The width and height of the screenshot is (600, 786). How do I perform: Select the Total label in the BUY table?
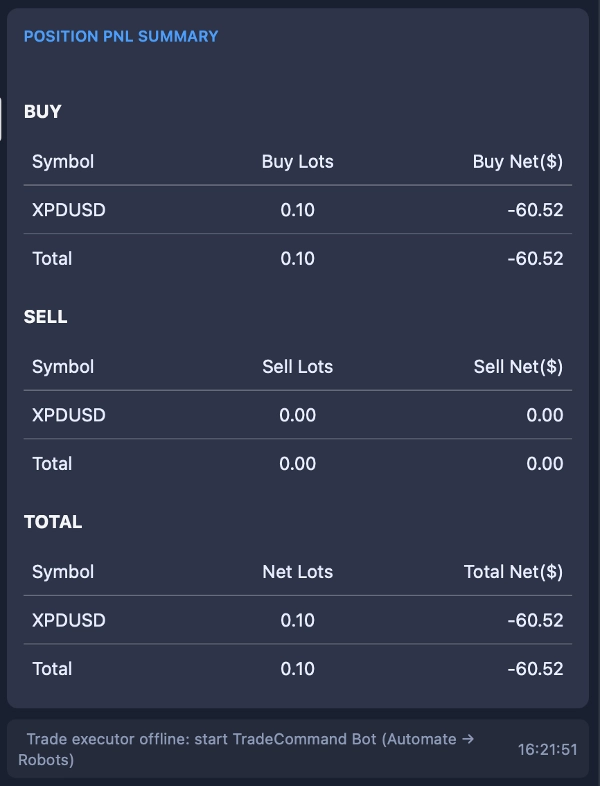52,258
